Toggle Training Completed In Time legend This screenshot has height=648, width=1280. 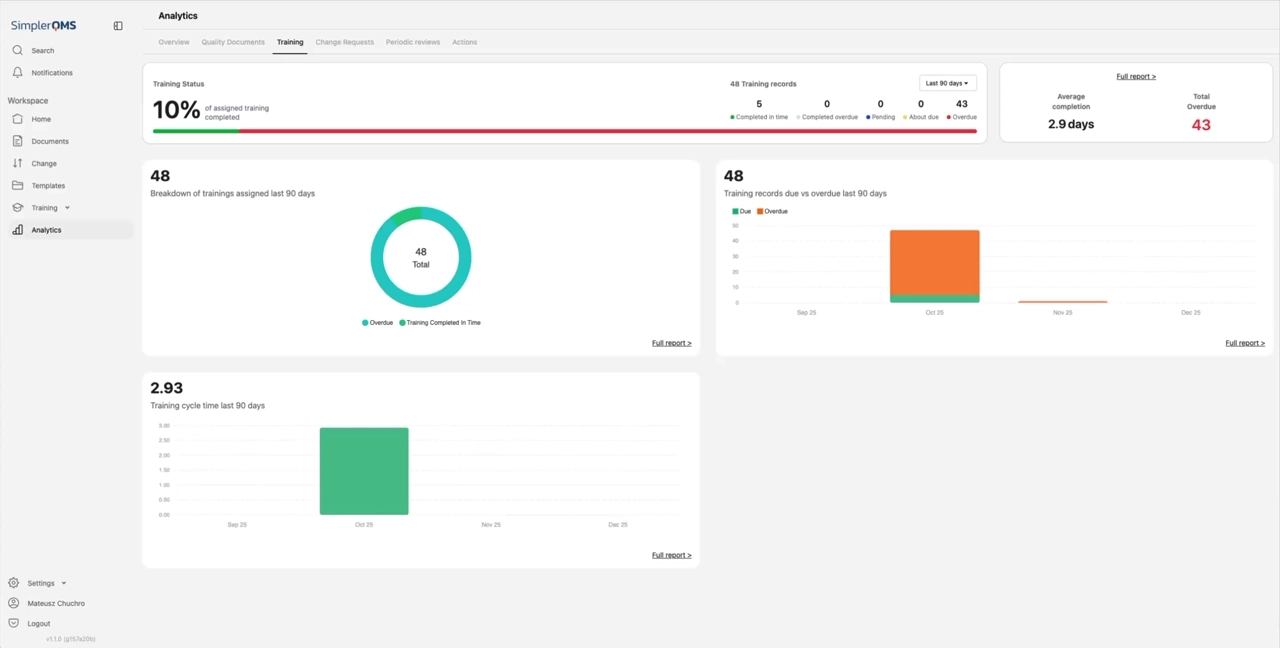click(439, 323)
